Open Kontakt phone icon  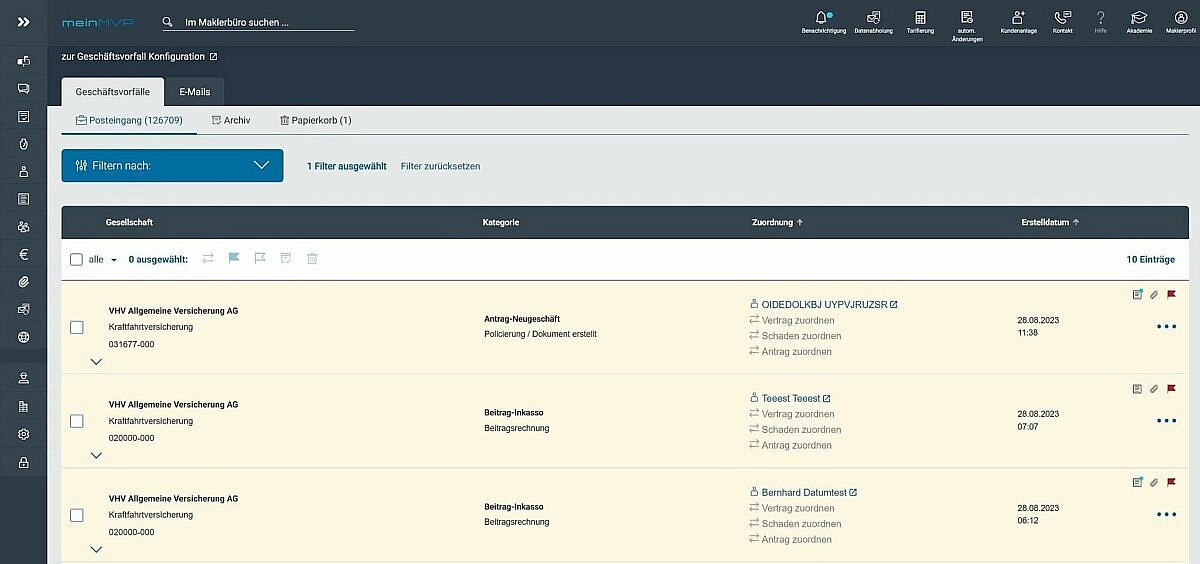click(x=1063, y=18)
